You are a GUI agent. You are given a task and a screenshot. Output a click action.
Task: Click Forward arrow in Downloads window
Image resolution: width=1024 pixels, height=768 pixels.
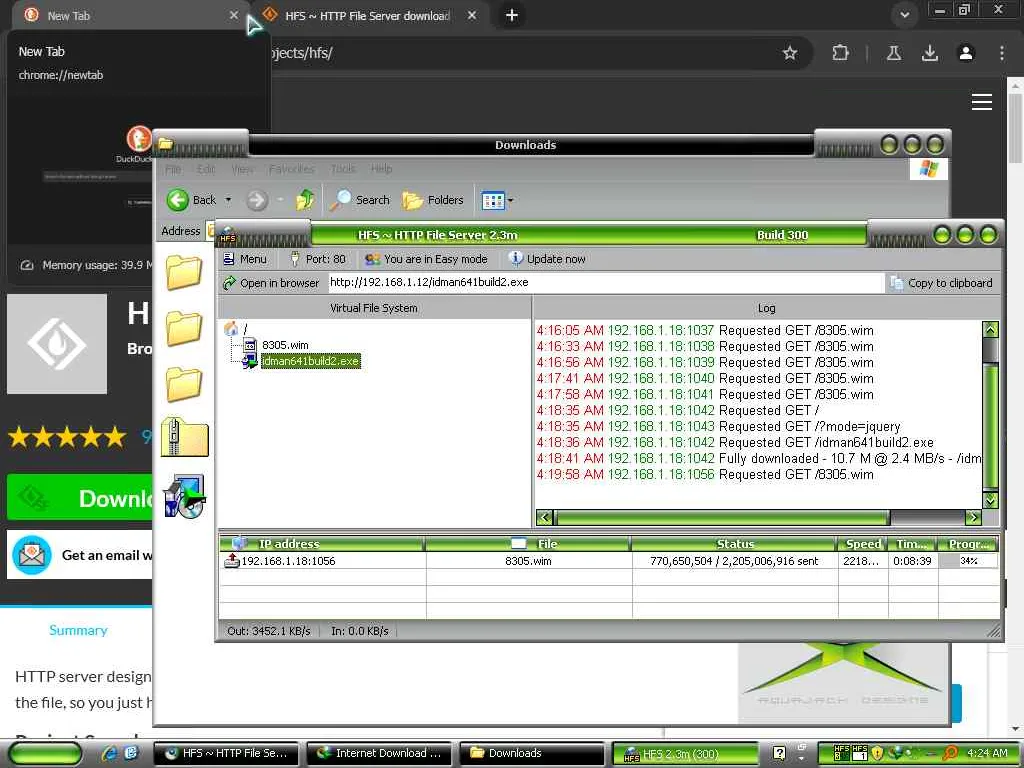coord(257,200)
